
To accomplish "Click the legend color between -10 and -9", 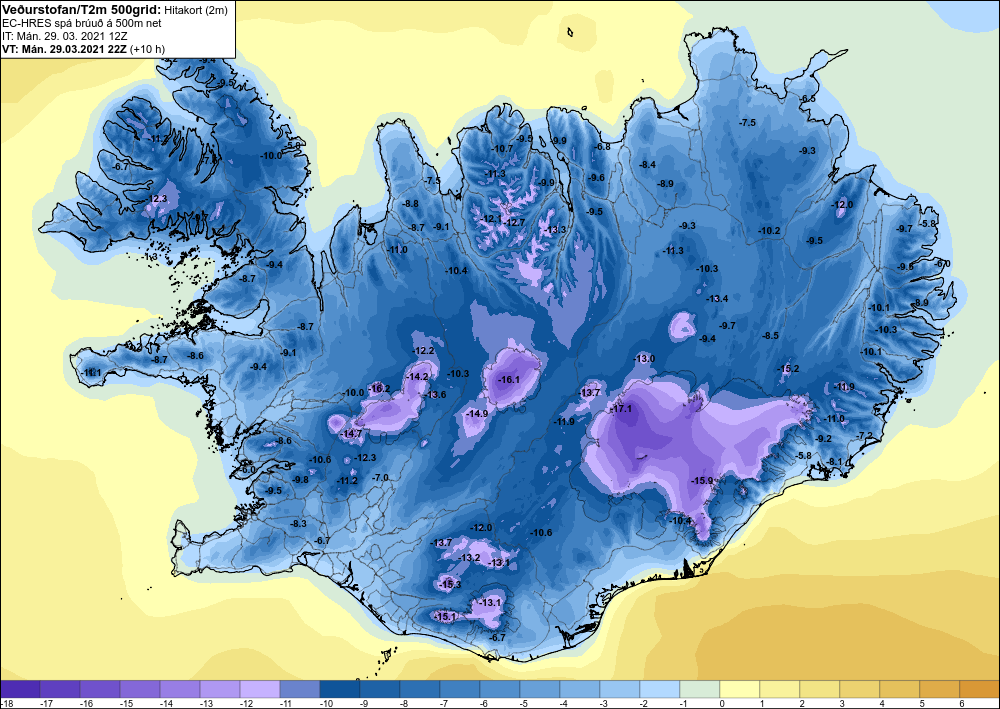I will click(340, 689).
